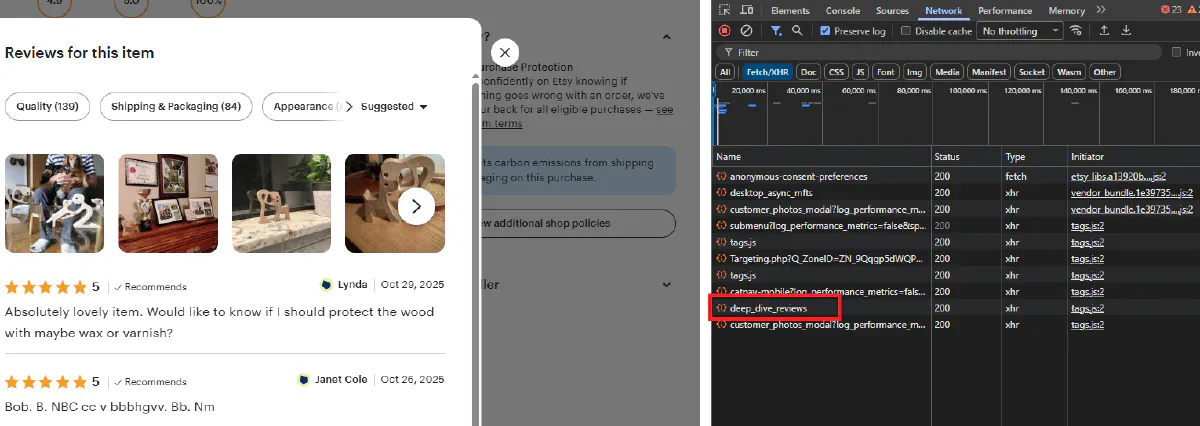
Task: Stop recording network log
Action: pyautogui.click(x=725, y=31)
